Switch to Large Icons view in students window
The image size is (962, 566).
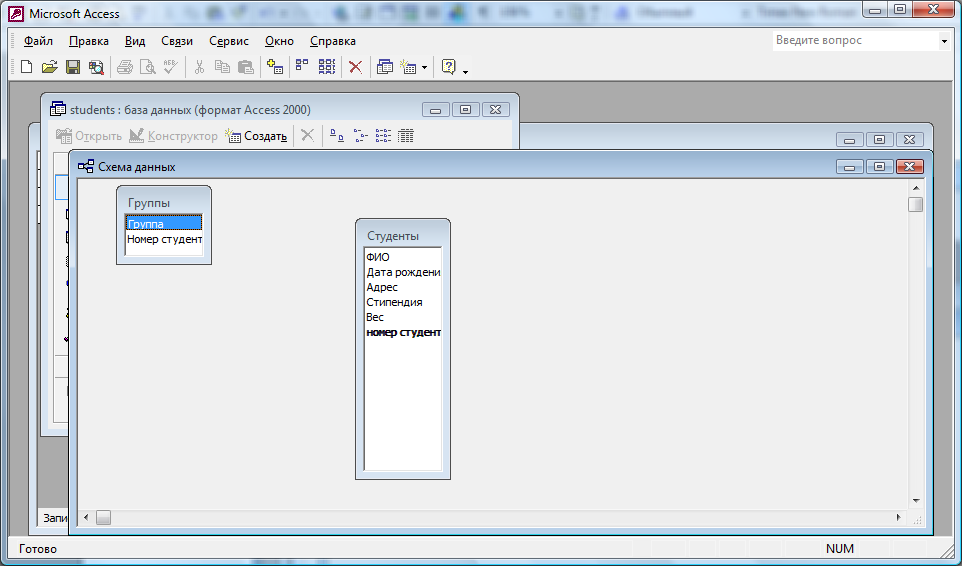pos(337,136)
